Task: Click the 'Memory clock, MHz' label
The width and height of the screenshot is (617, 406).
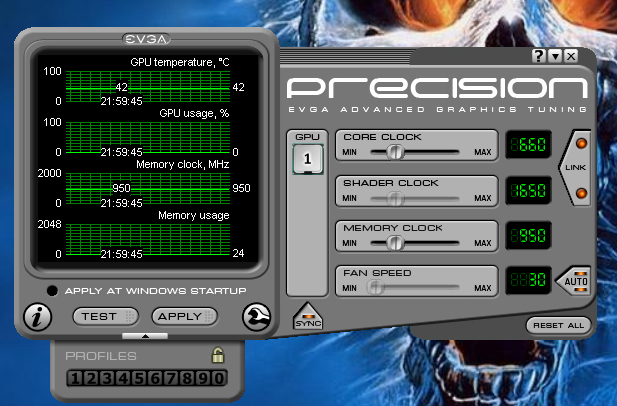Action: tap(183, 164)
